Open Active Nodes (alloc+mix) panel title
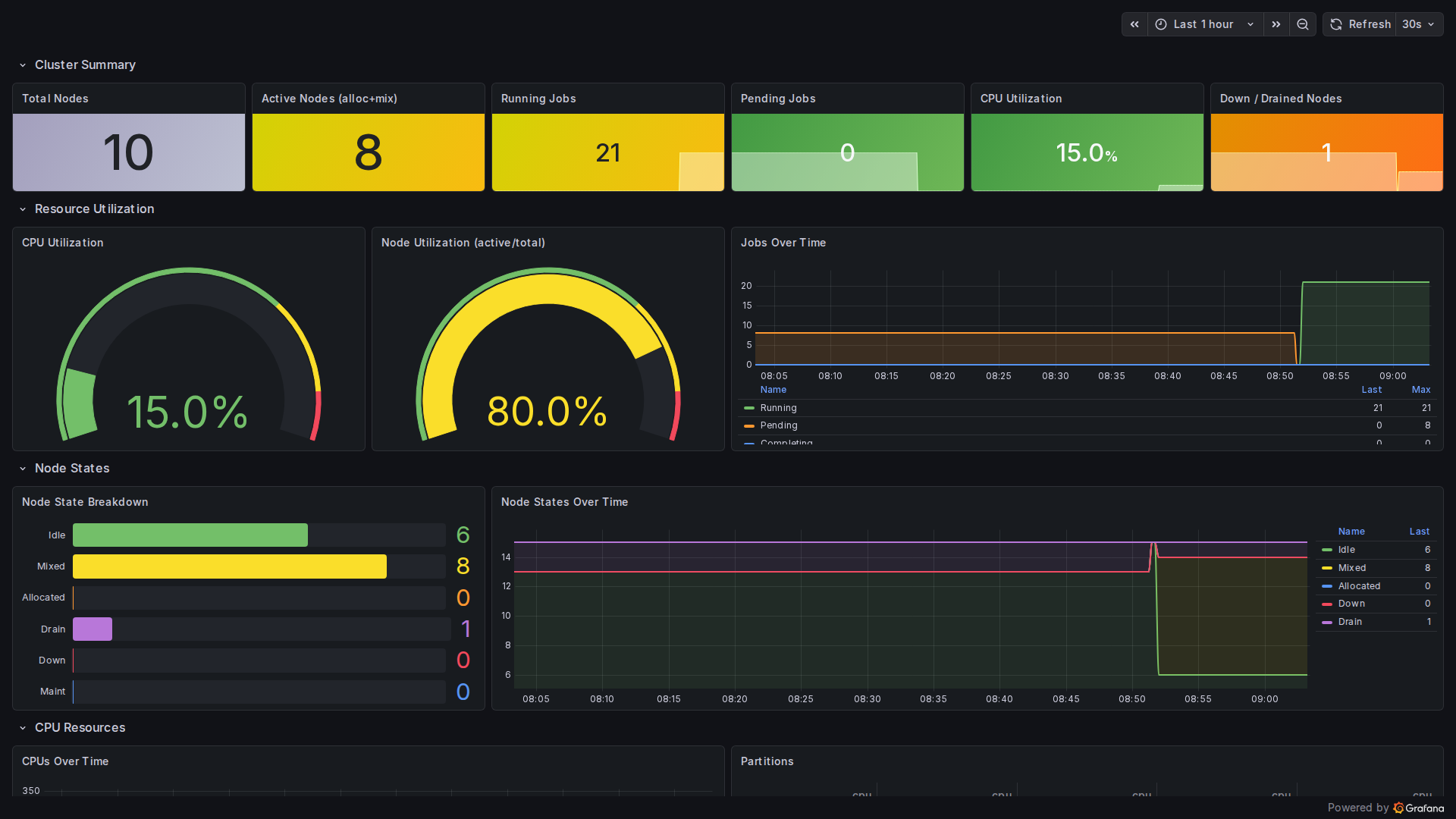1456x819 pixels. click(329, 99)
